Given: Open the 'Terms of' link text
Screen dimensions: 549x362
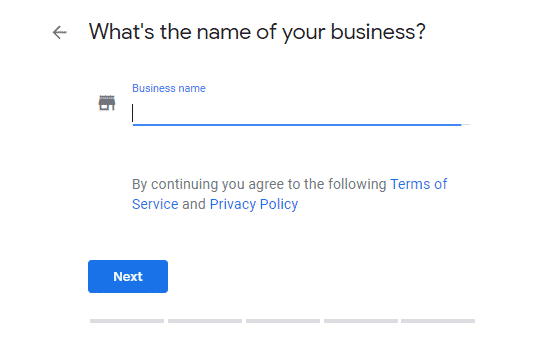Looking at the screenshot, I should (x=418, y=184).
